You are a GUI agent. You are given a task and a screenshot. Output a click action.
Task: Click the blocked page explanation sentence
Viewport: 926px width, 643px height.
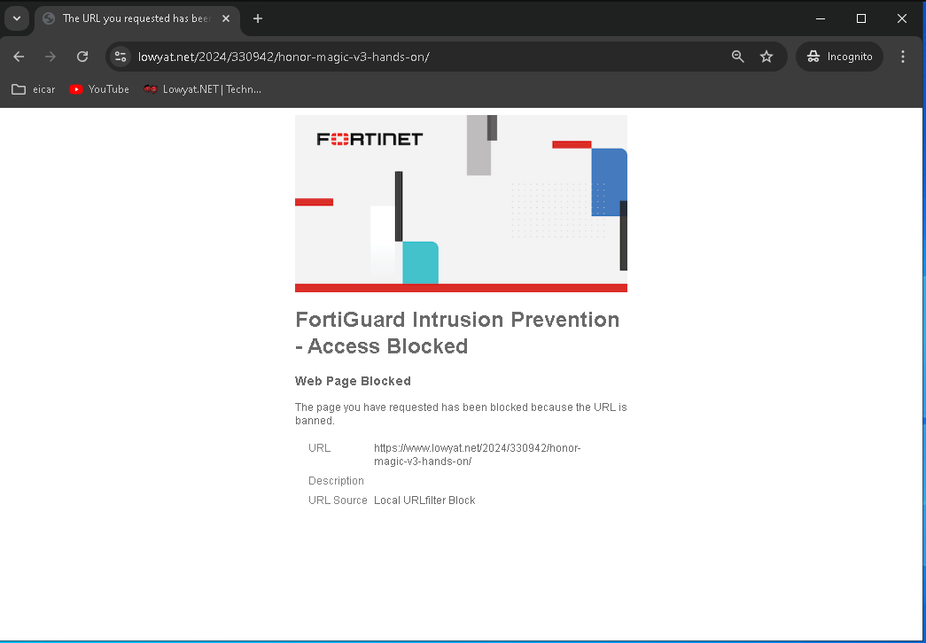pyautogui.click(x=461, y=414)
